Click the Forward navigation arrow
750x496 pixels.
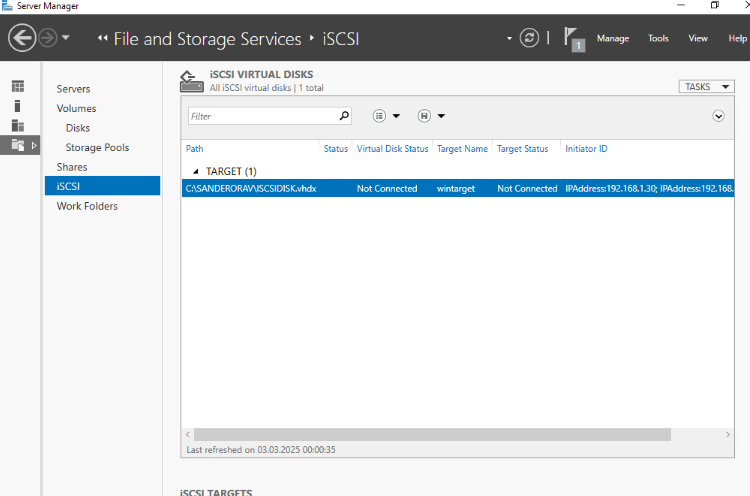(49, 38)
